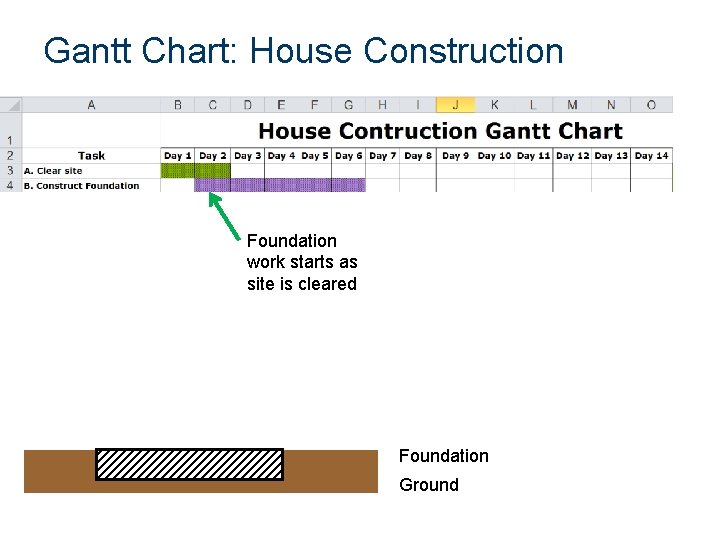Viewport: 720px width, 540px height.
Task: Click the Day 6 cell
Action: 349,156
